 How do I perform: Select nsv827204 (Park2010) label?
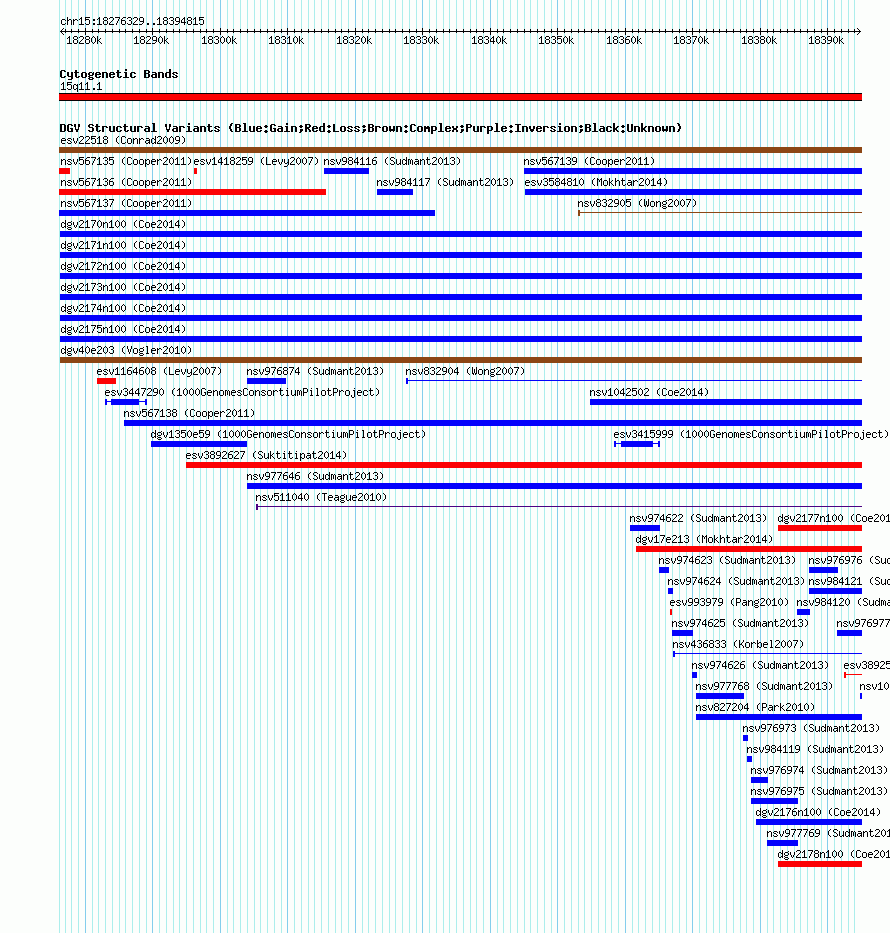click(x=755, y=707)
